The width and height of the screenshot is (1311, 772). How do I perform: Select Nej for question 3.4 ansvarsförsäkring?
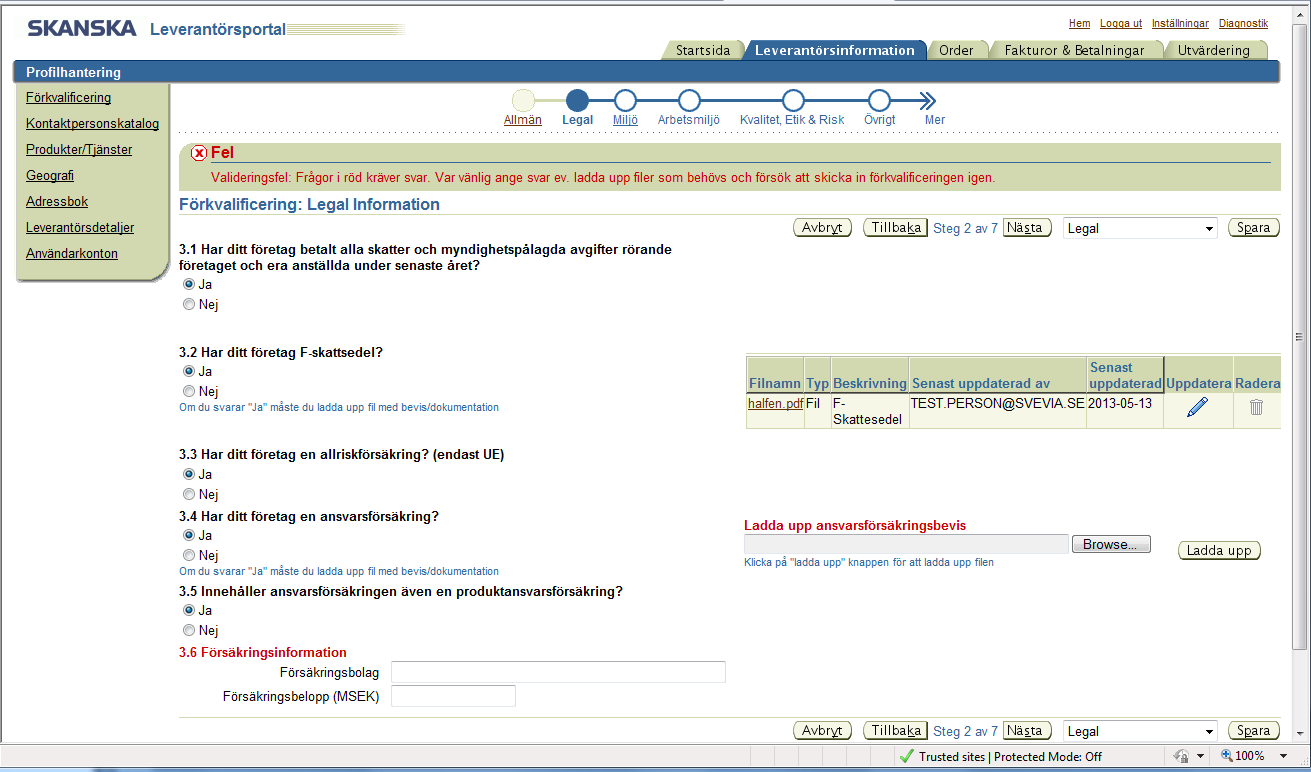point(189,555)
